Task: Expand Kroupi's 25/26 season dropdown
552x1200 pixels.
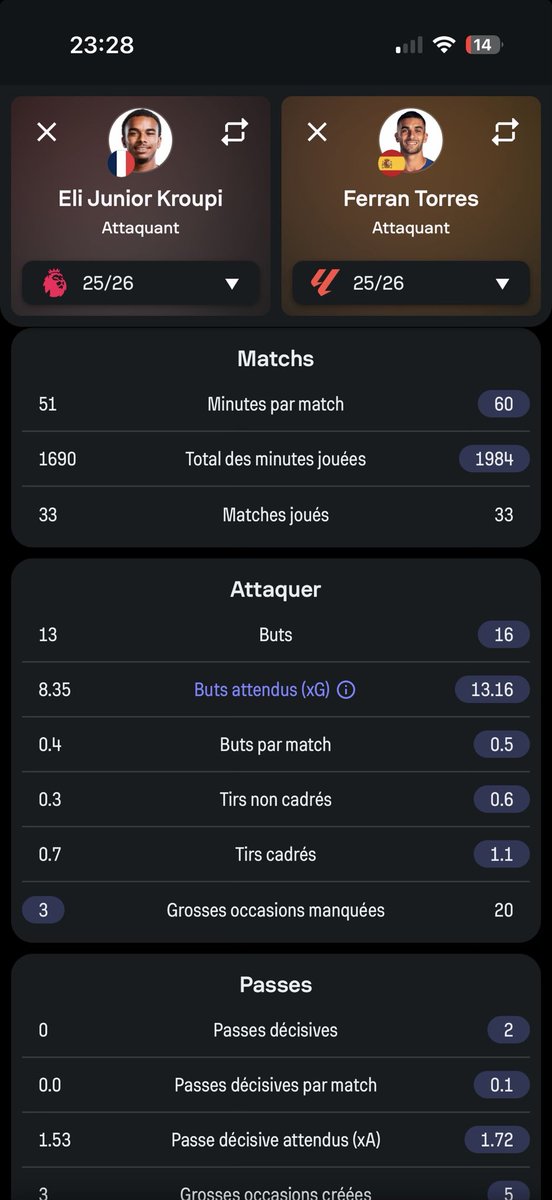Action: pos(141,283)
